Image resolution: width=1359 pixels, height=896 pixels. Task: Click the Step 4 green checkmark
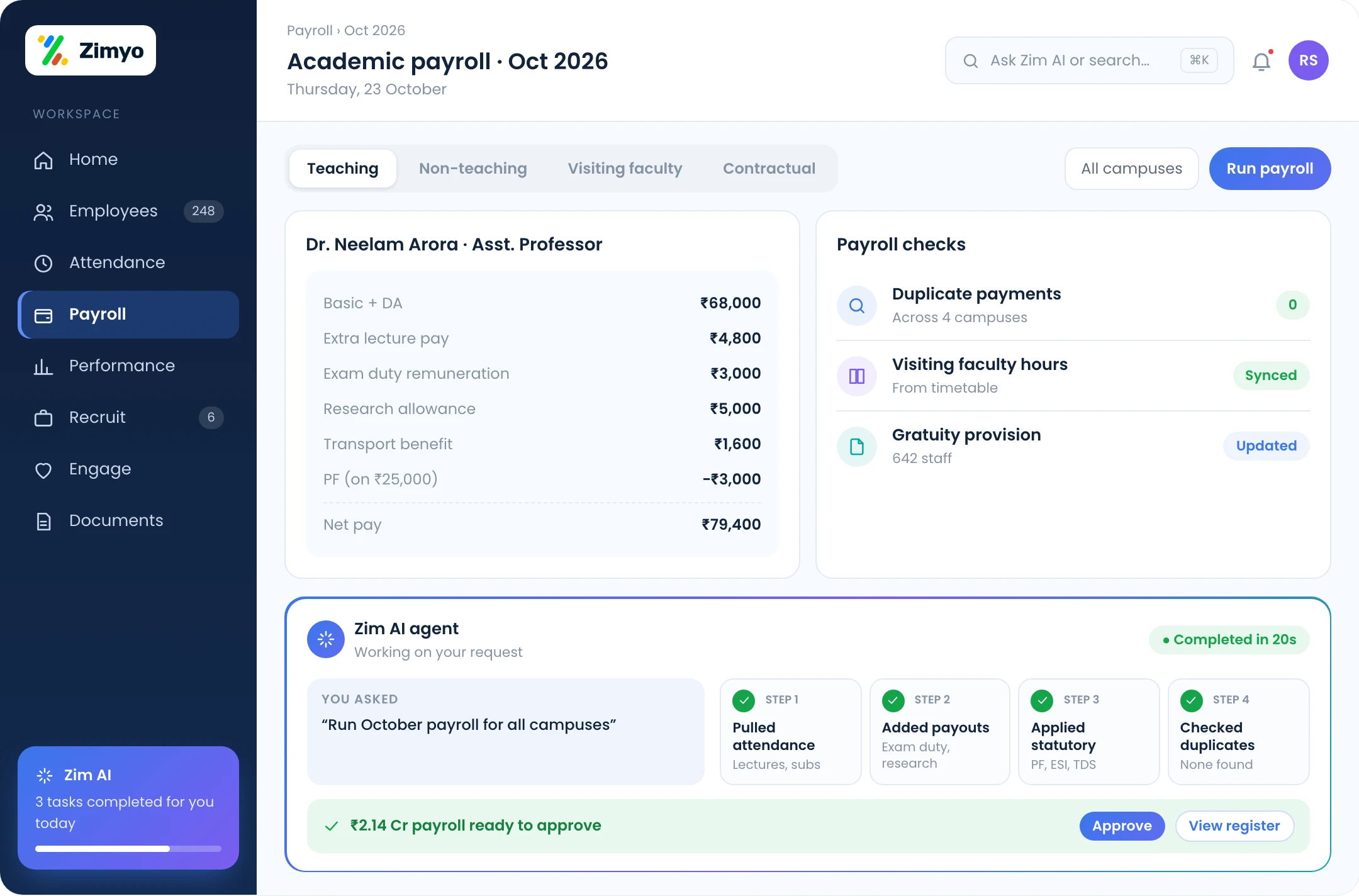tap(1191, 700)
